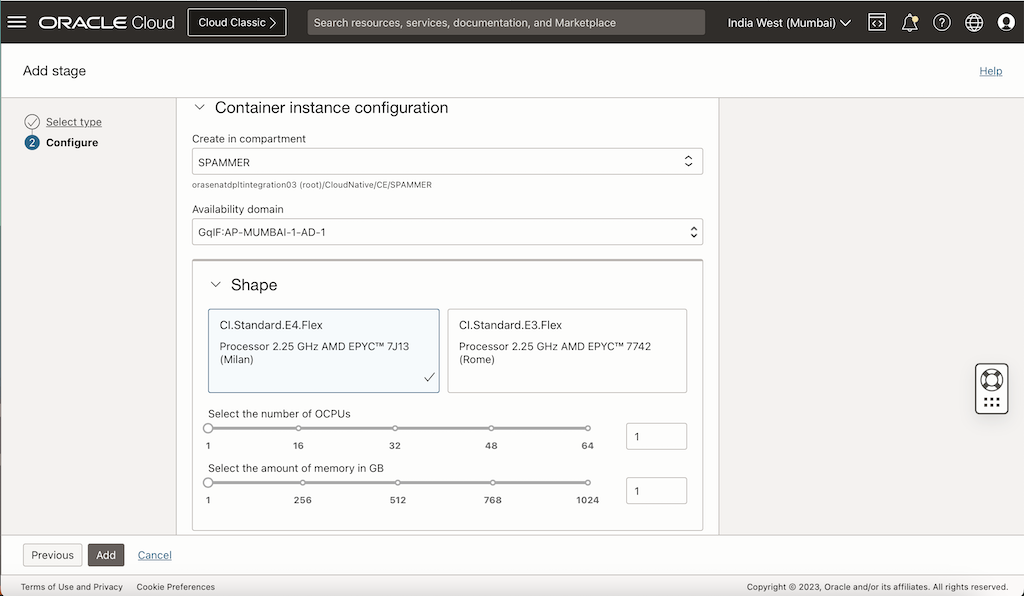Open the Help link
The height and width of the screenshot is (596, 1024).
990,71
